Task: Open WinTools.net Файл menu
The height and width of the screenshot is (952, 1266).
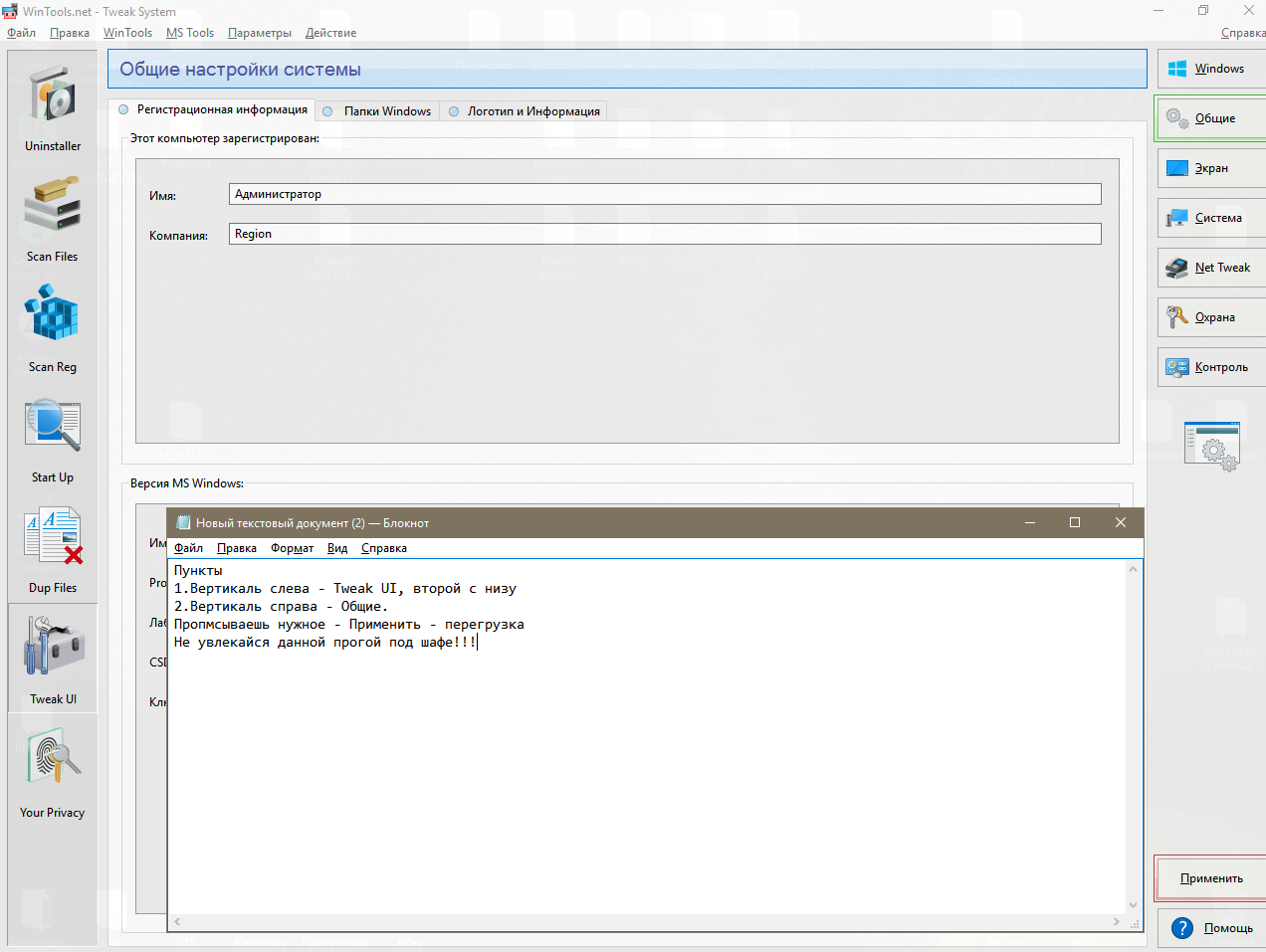Action: (21, 33)
